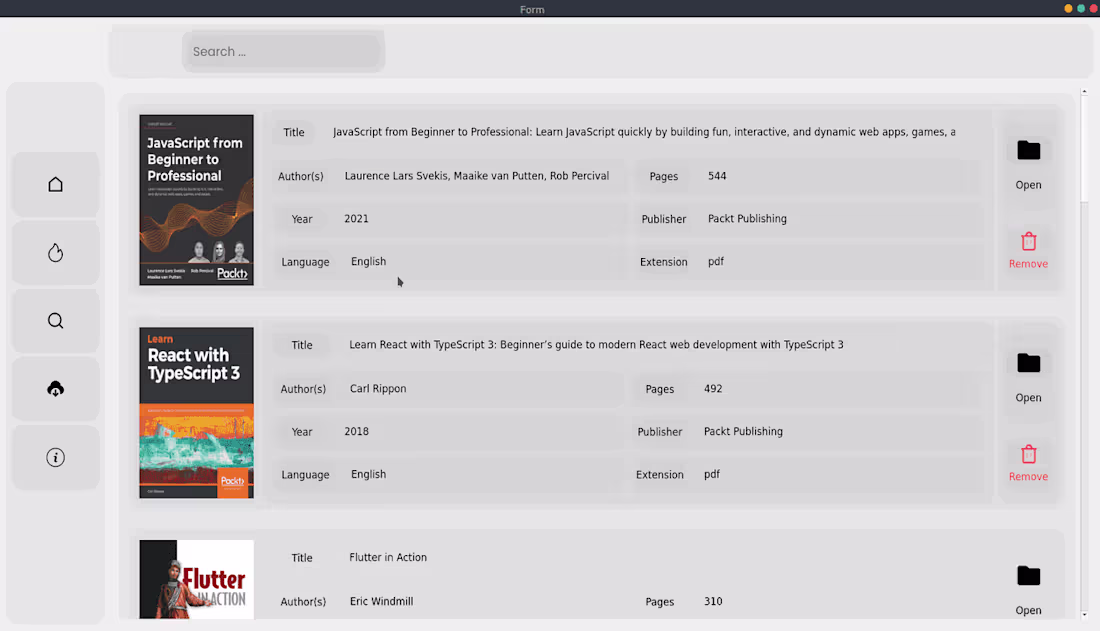Open the cloud download section in sidebar
This screenshot has width=1100, height=631.
tap(55, 388)
